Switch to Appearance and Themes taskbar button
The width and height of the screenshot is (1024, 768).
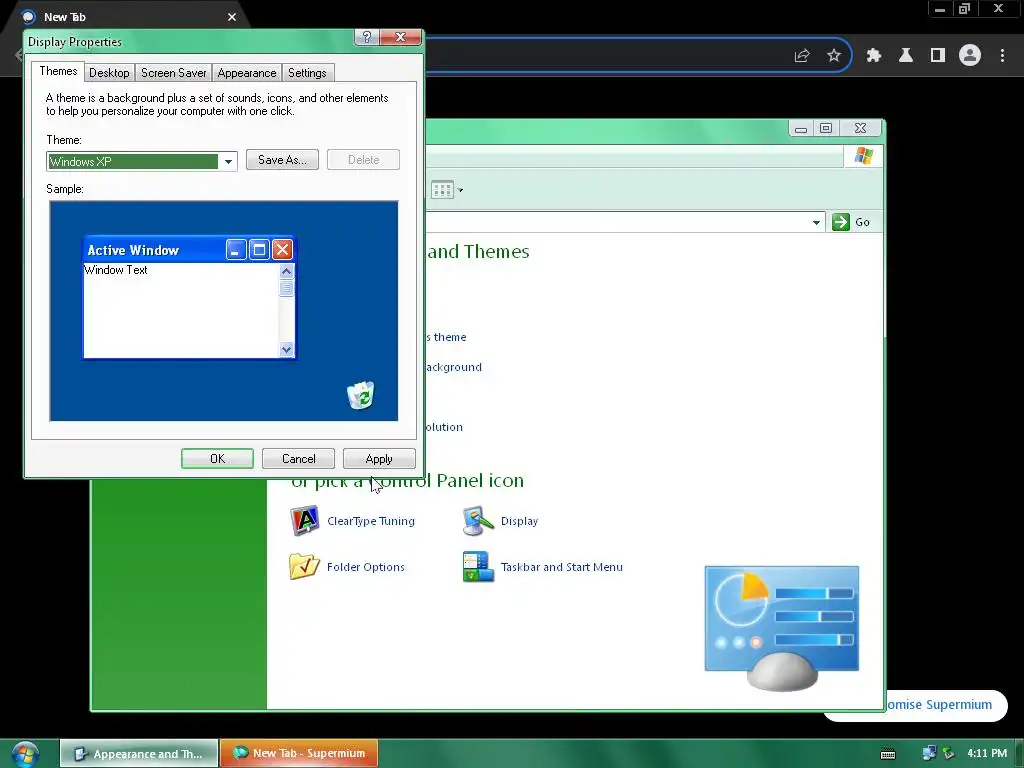tap(139, 754)
